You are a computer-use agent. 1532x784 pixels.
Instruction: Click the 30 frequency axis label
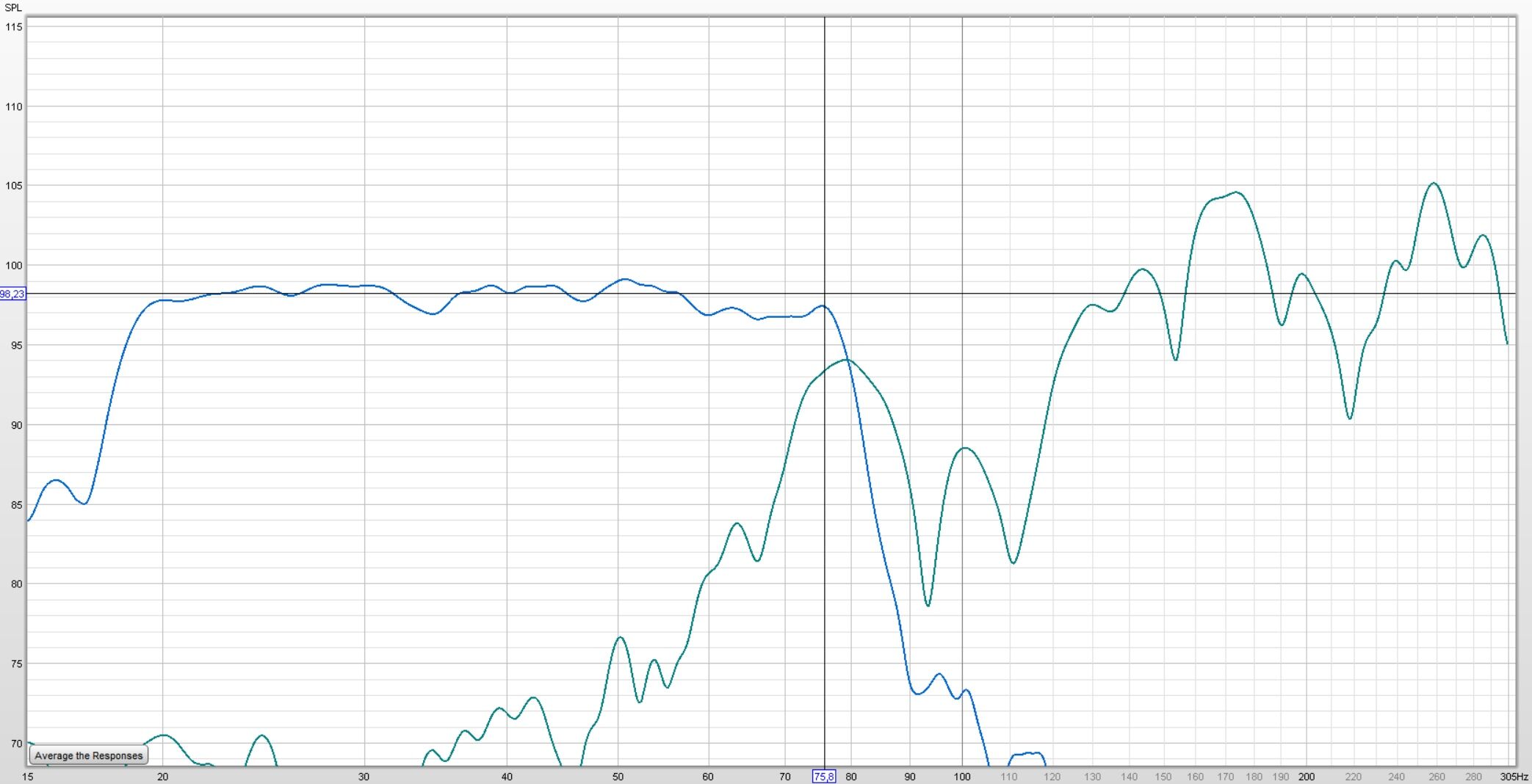364,777
